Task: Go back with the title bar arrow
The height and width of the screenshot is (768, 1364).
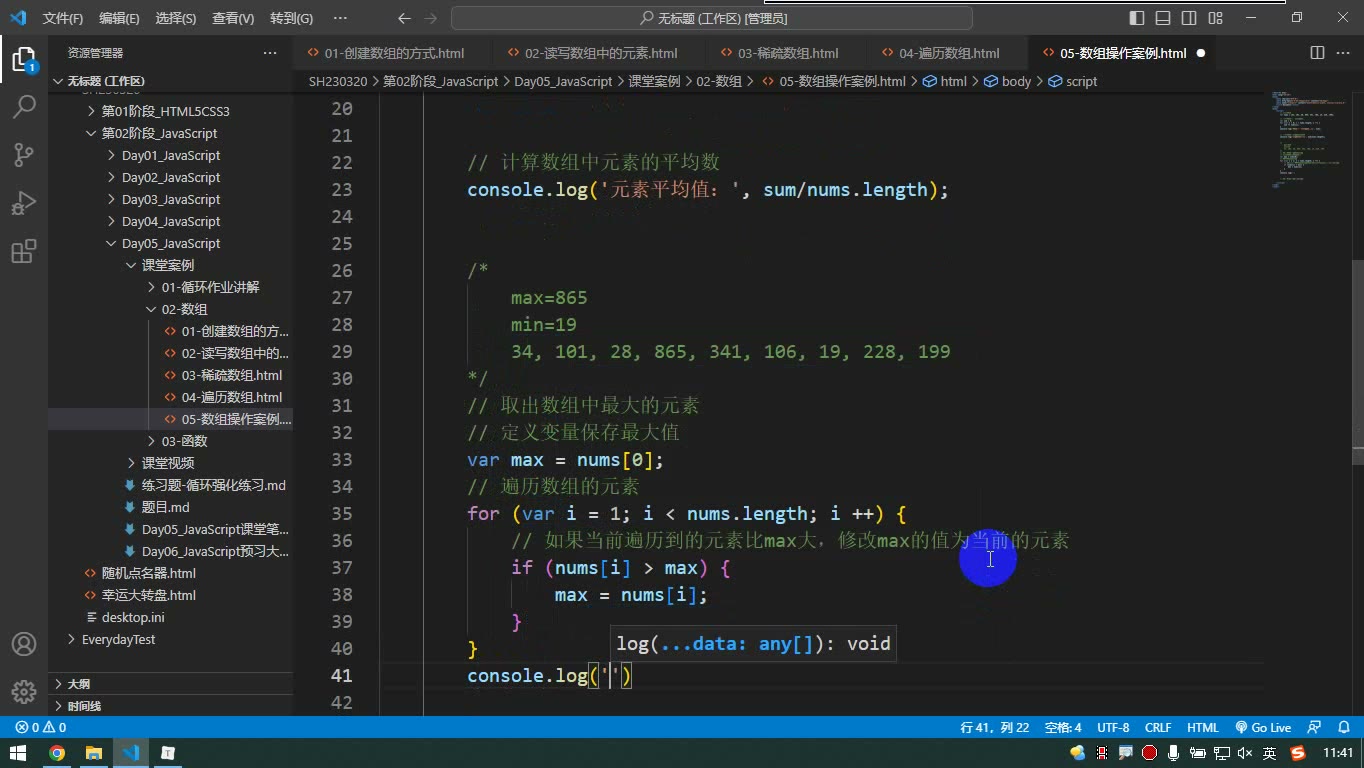Action: (x=404, y=18)
